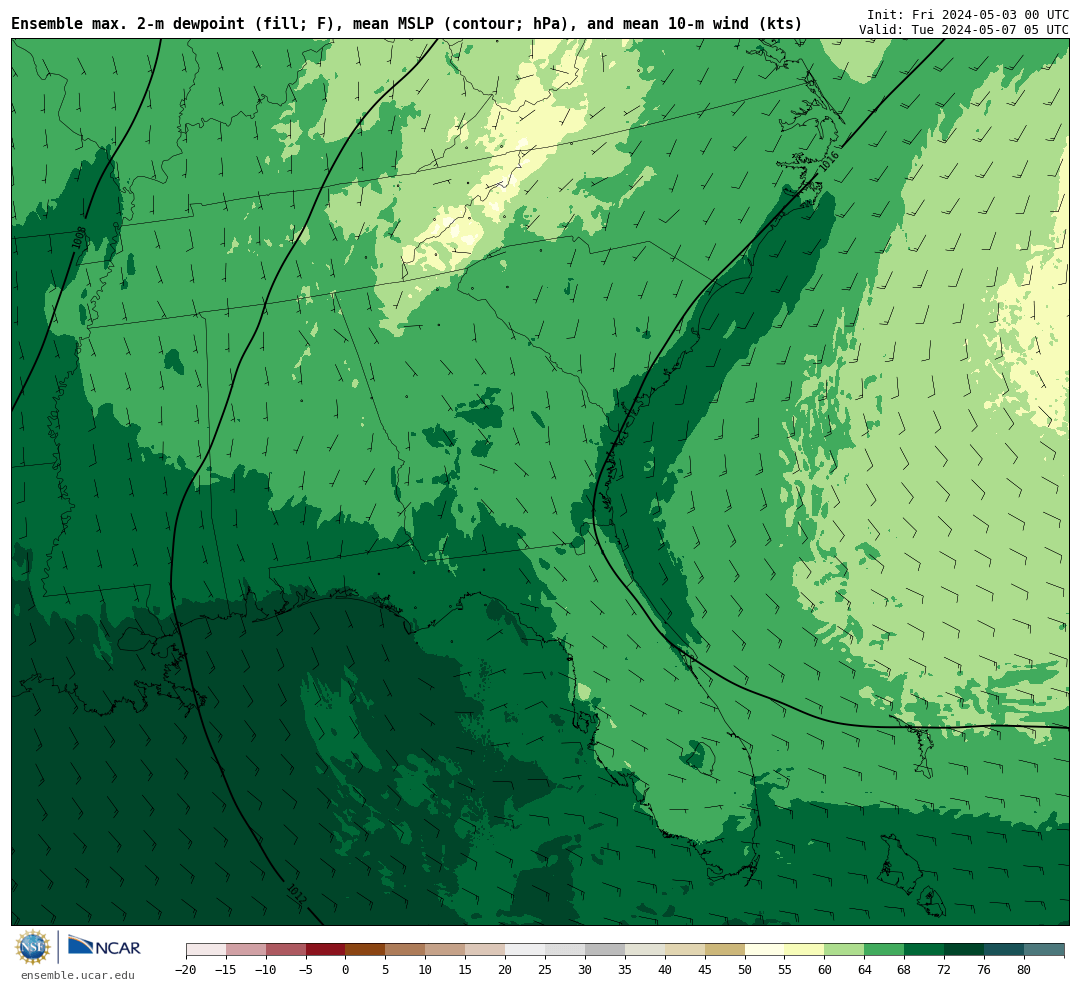Select colorbar swatch between 25 and 30
This screenshot has width=1080, height=988.
pos(565,950)
